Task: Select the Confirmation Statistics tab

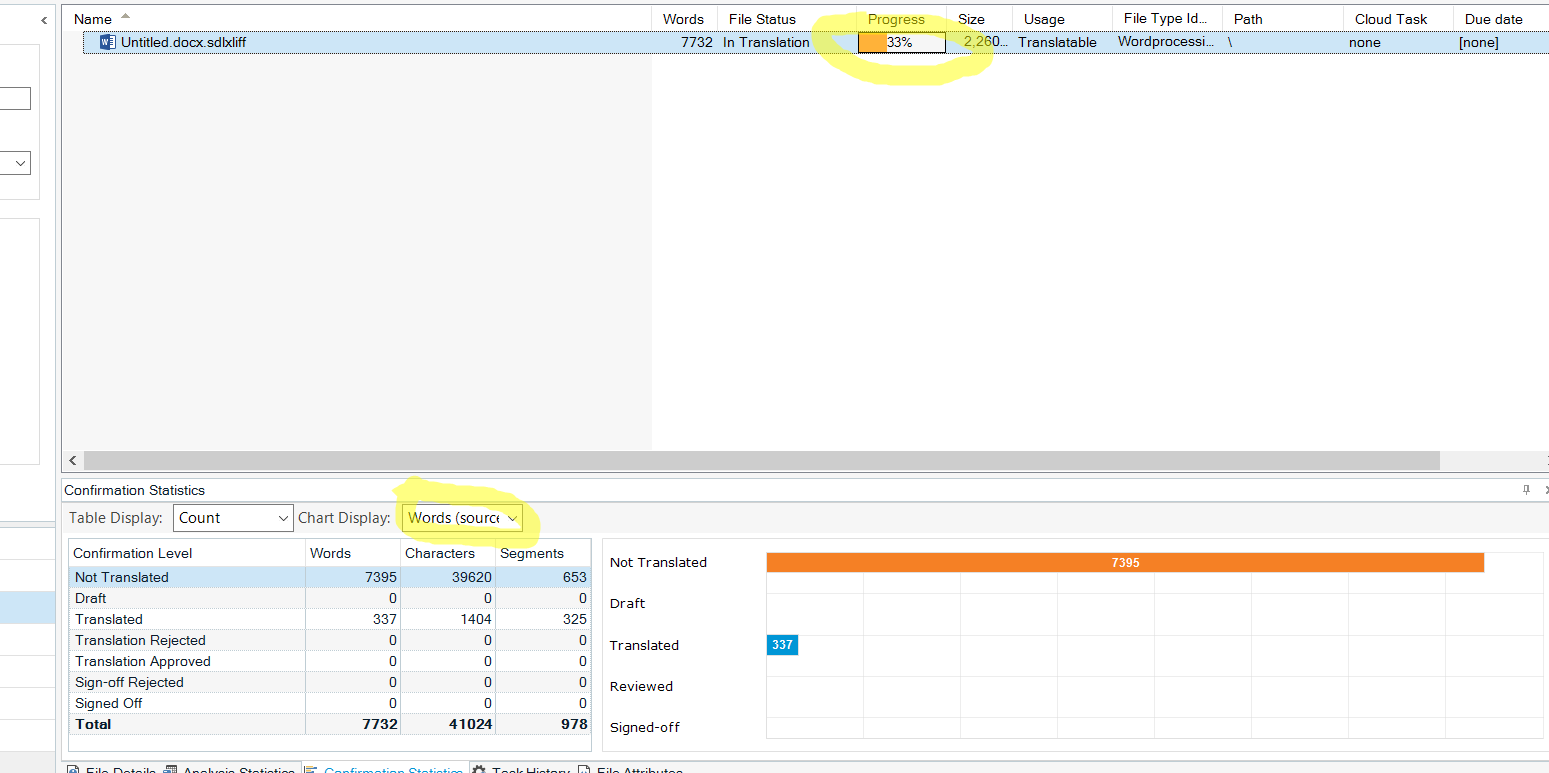Action: (x=384, y=771)
